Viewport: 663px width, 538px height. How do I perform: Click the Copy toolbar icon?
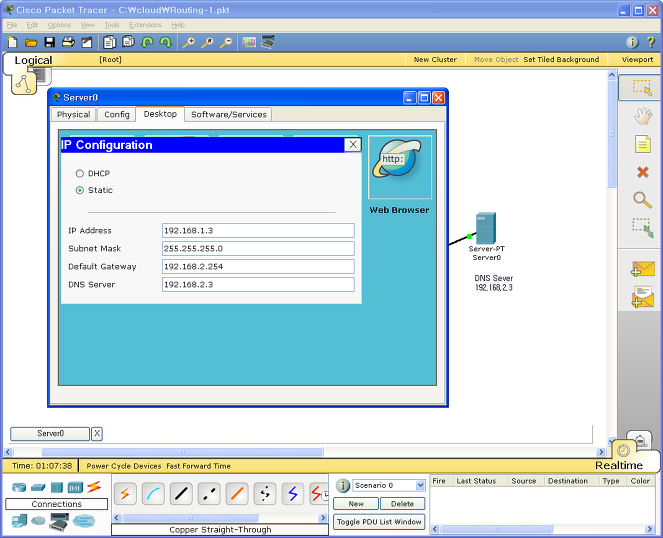110,42
